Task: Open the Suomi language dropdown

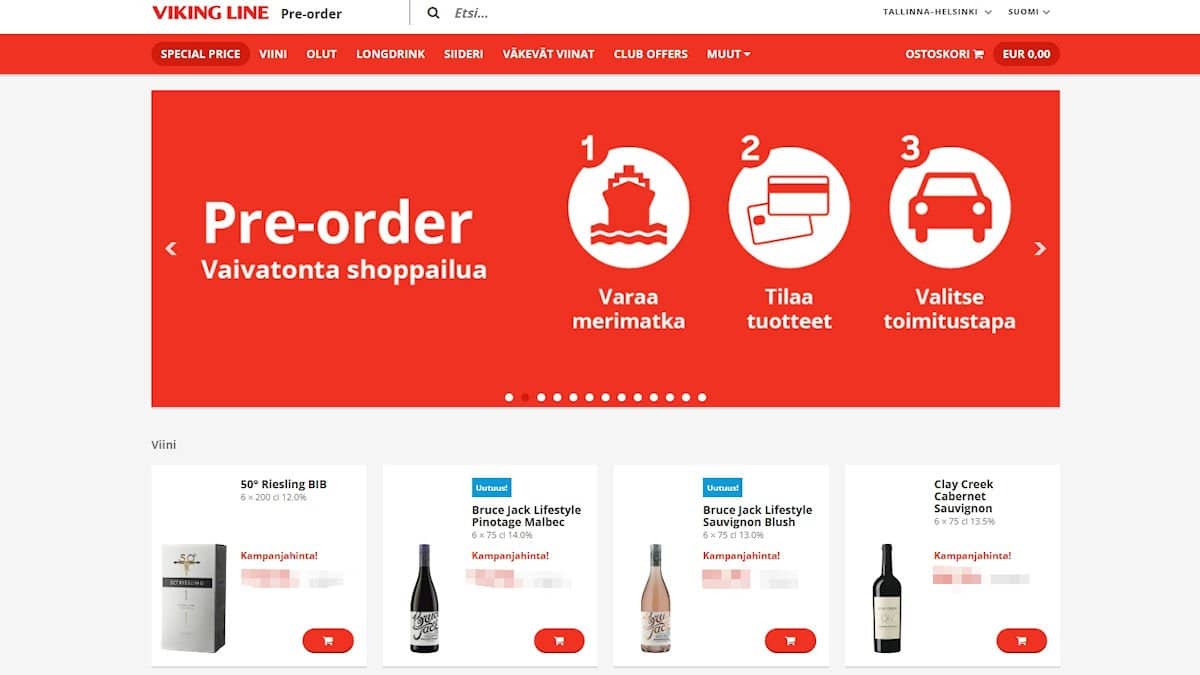Action: (x=1029, y=13)
